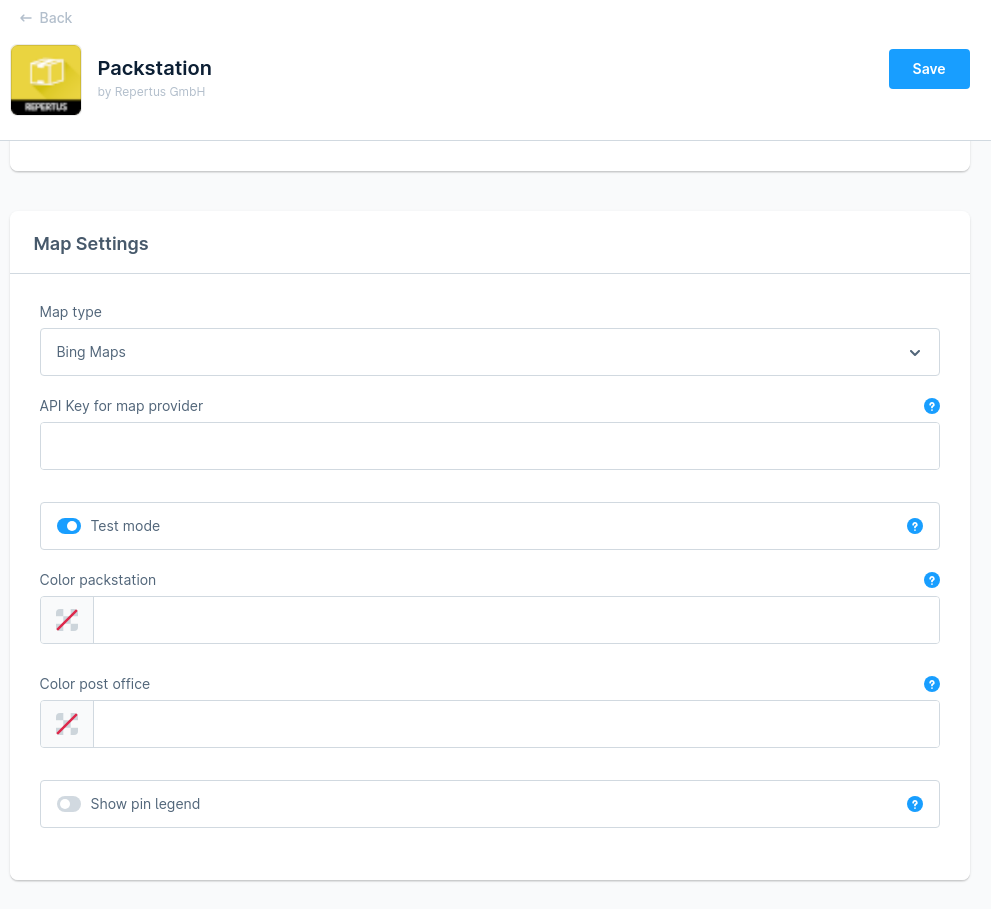Open Color post office color picker swatch
This screenshot has height=909, width=991.
tap(67, 724)
